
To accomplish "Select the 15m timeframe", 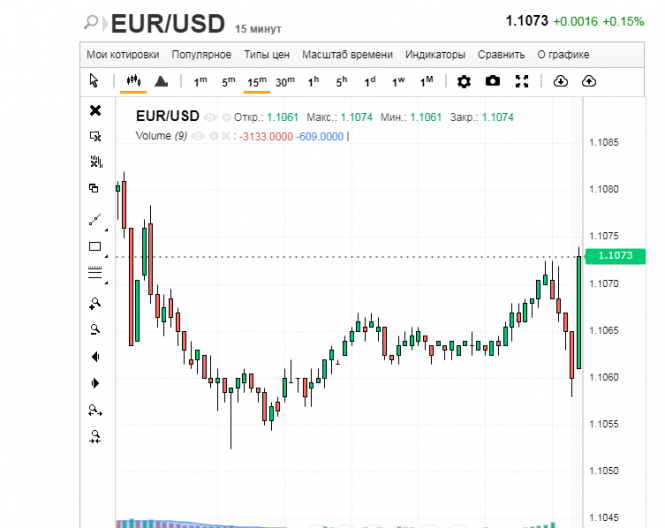I will (257, 81).
